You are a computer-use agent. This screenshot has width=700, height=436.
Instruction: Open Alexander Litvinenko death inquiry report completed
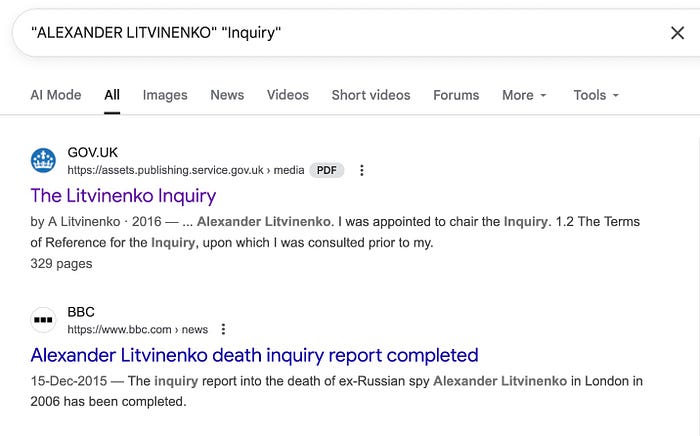point(254,355)
